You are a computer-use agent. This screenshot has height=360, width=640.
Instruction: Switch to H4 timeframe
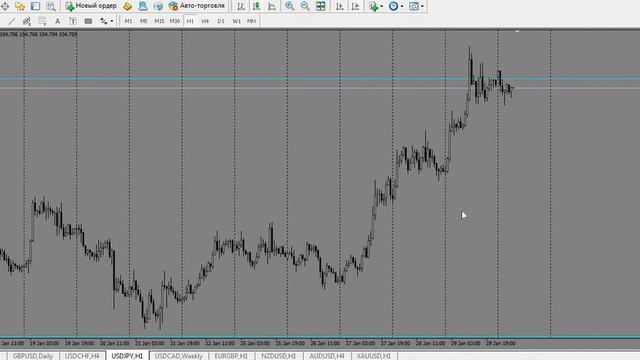205,21
